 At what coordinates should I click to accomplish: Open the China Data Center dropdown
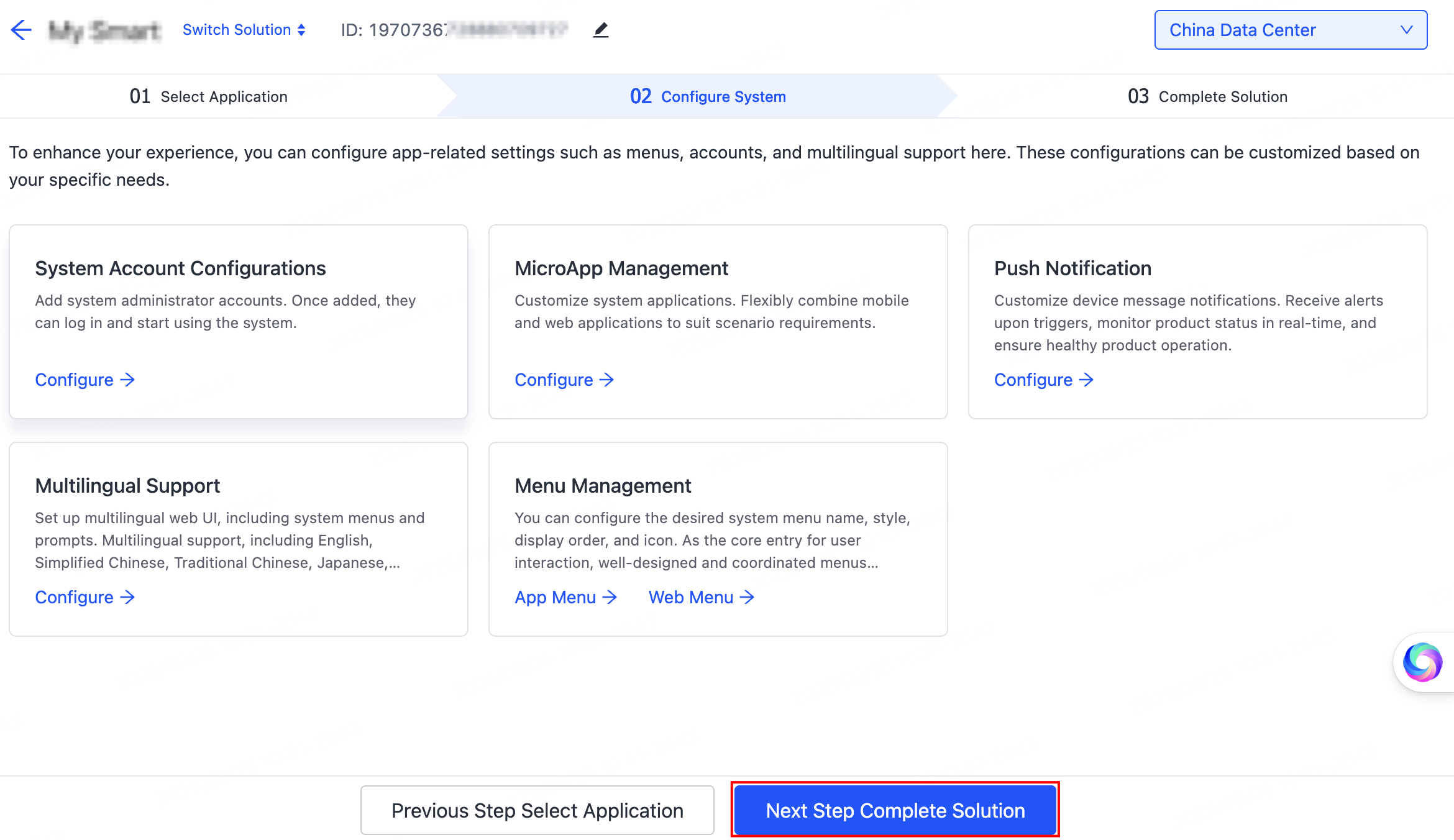pos(1289,29)
